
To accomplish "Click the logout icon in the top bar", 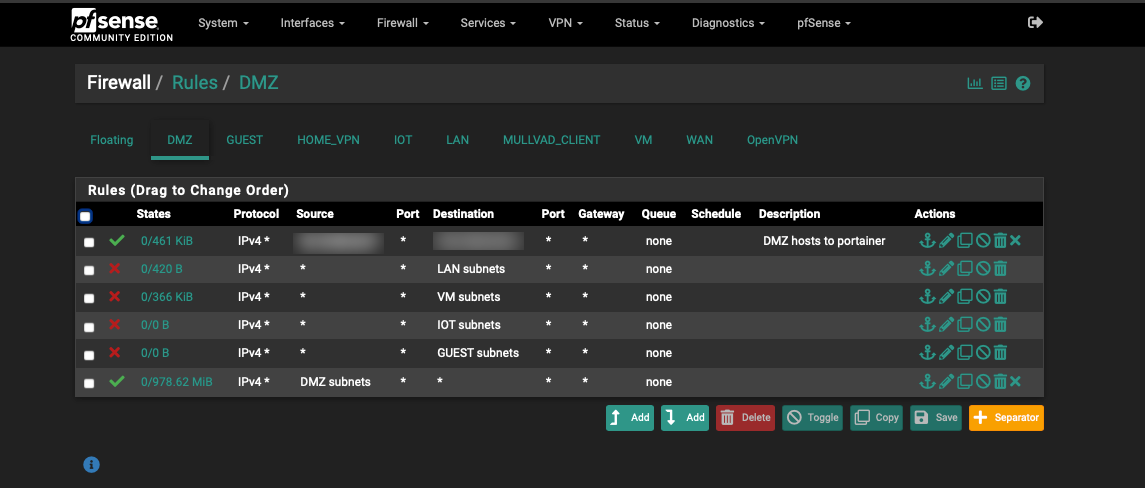I will pyautogui.click(x=1035, y=22).
